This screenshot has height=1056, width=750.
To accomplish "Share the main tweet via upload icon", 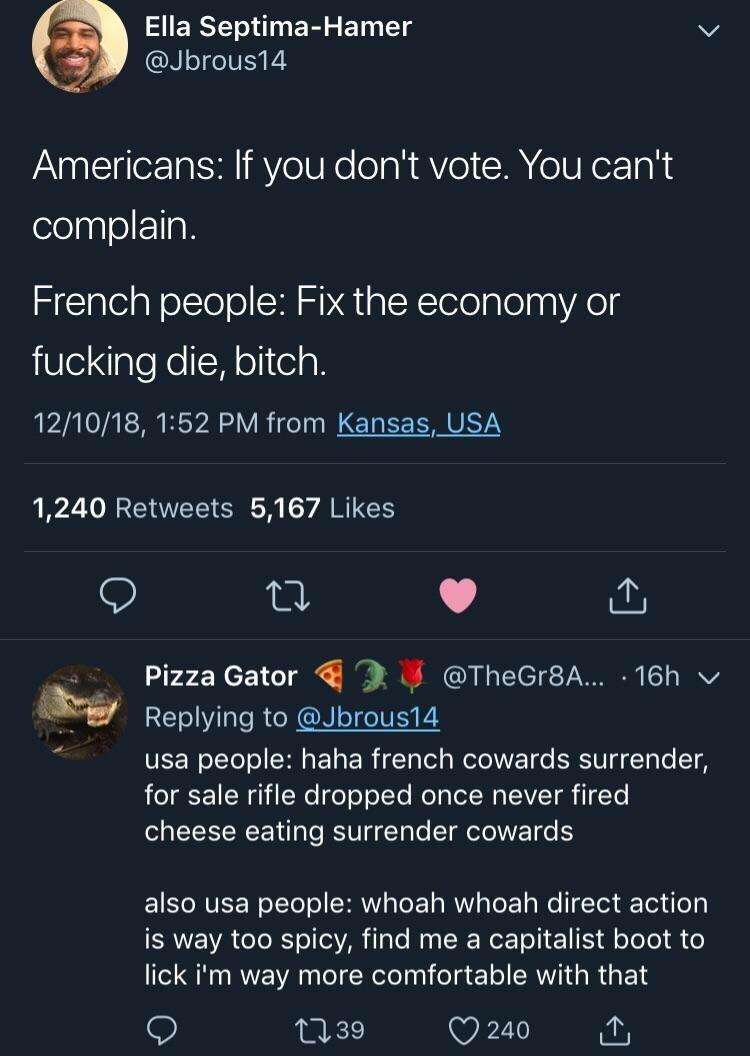I will tap(628, 597).
